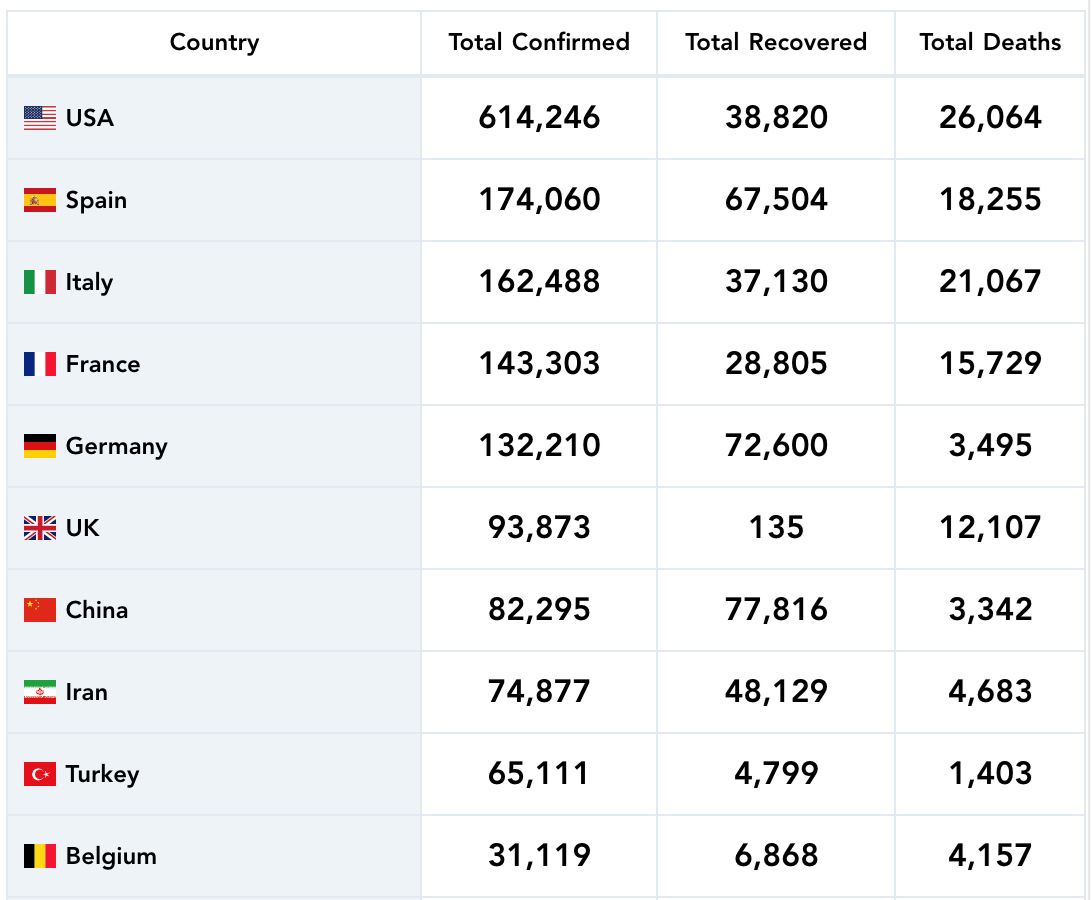Screen dimensions: 1092x900
Task: Click Belgium total deaths value 4,157
Action: 990,856
